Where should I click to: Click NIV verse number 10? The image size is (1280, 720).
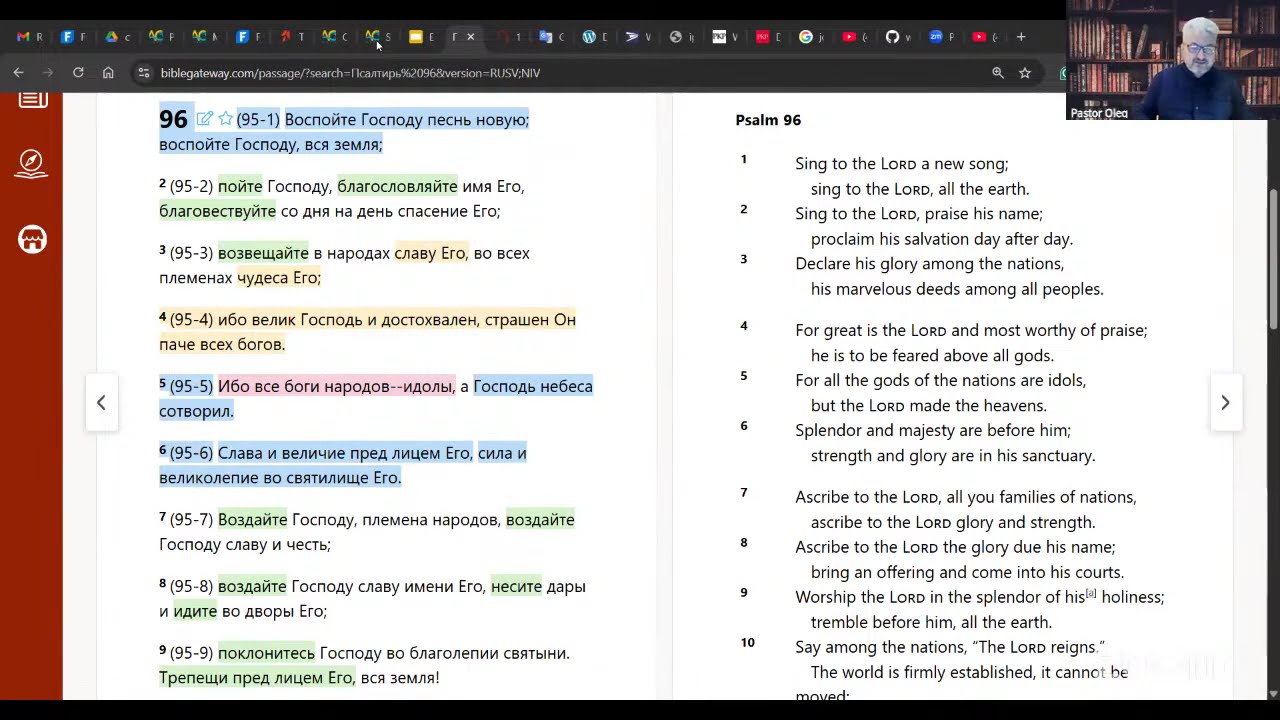pos(747,642)
